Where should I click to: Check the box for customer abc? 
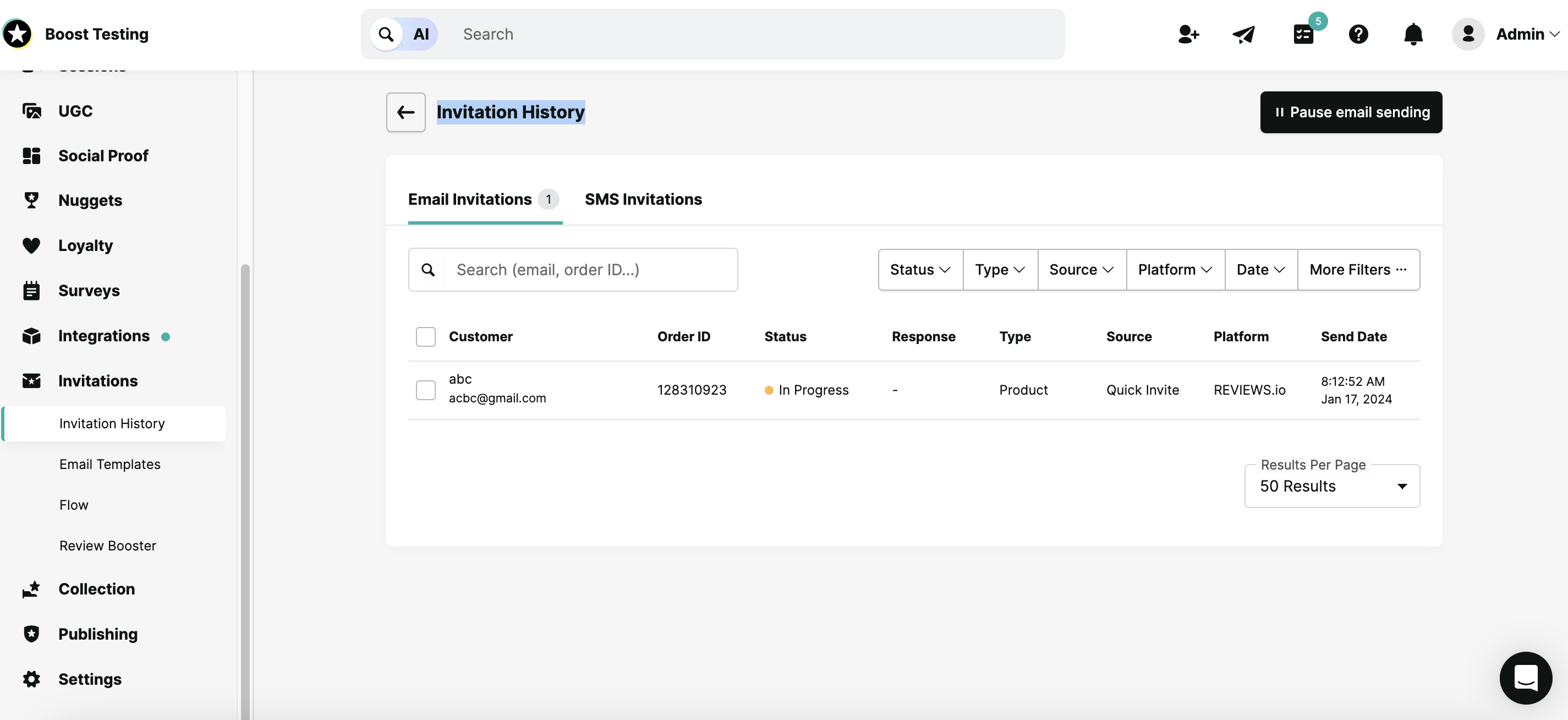point(425,390)
